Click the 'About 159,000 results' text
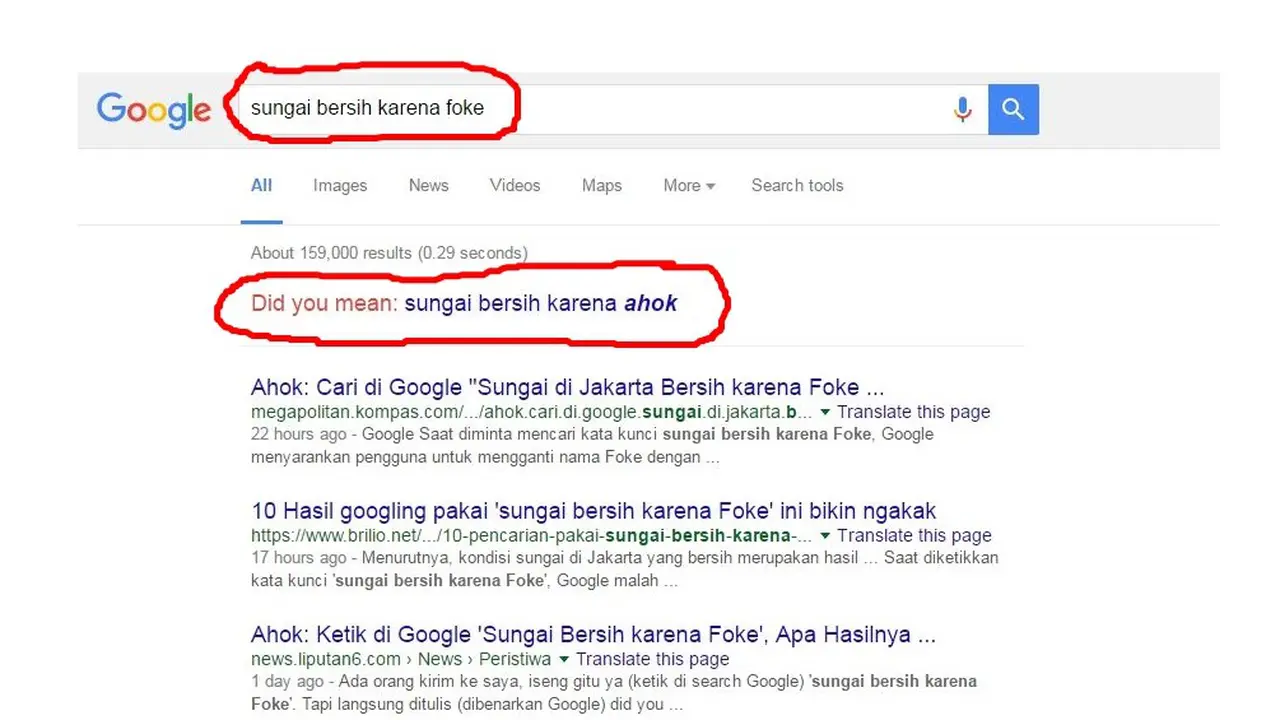 (x=389, y=253)
